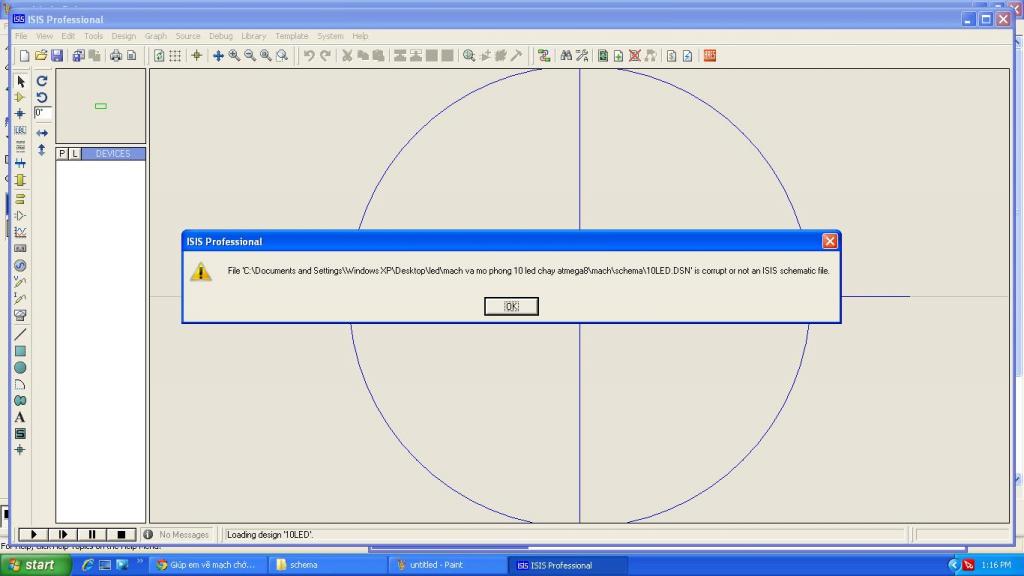Select the 2D box graphics tool
Viewport: 1024px width, 576px height.
(x=20, y=351)
